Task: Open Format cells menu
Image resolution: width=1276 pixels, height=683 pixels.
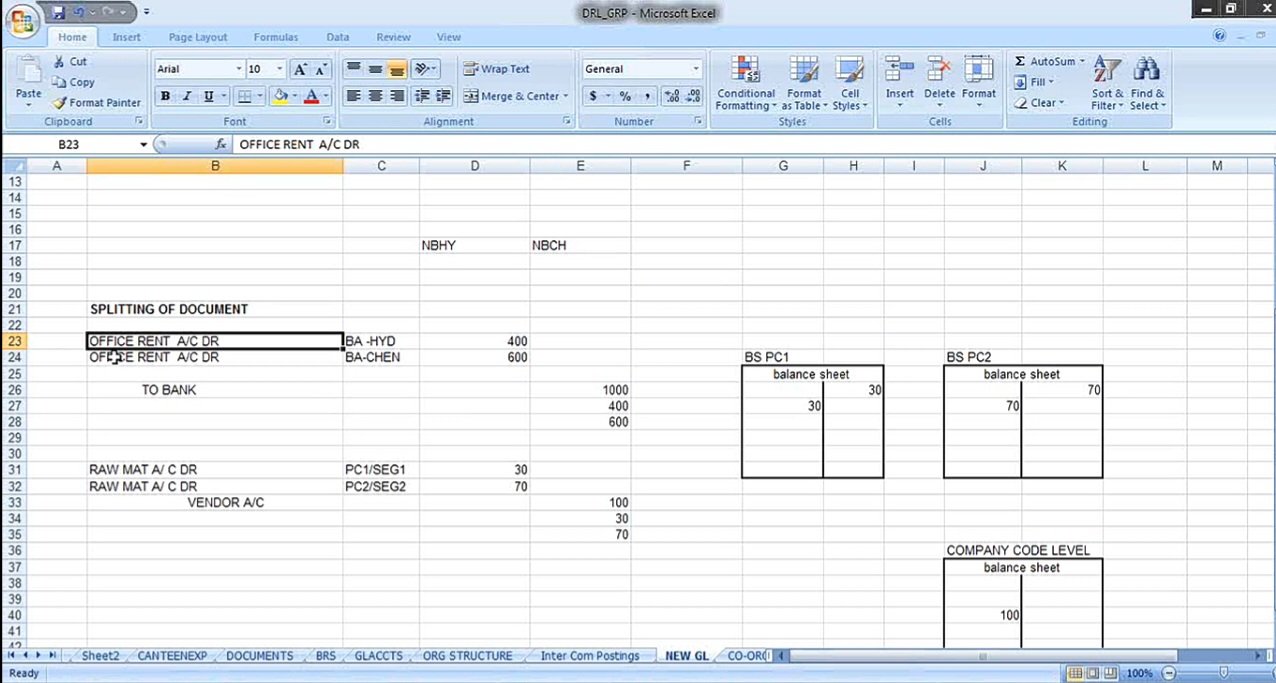Action: (978, 83)
